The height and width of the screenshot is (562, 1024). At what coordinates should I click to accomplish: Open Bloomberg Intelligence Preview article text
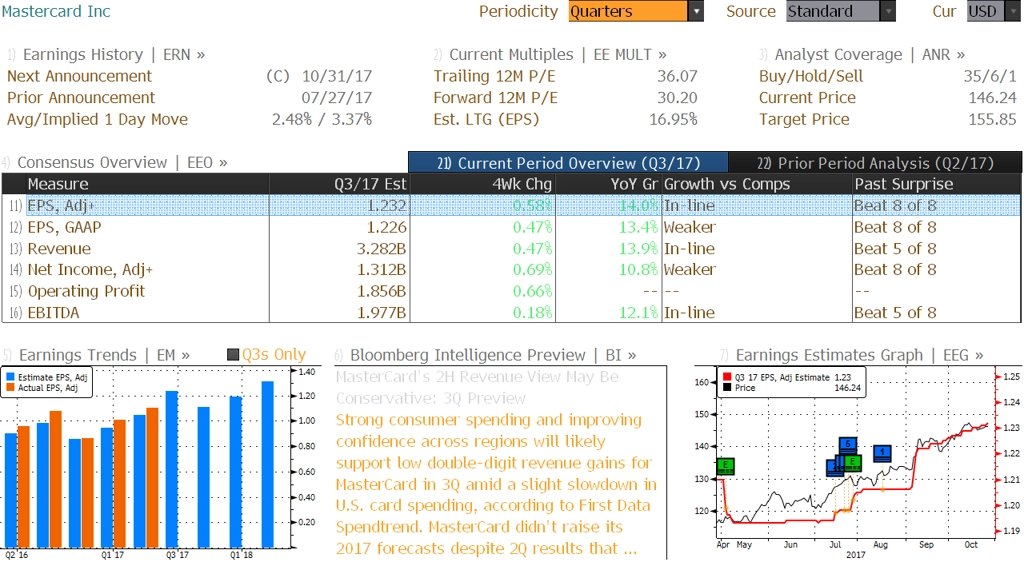(x=496, y=484)
